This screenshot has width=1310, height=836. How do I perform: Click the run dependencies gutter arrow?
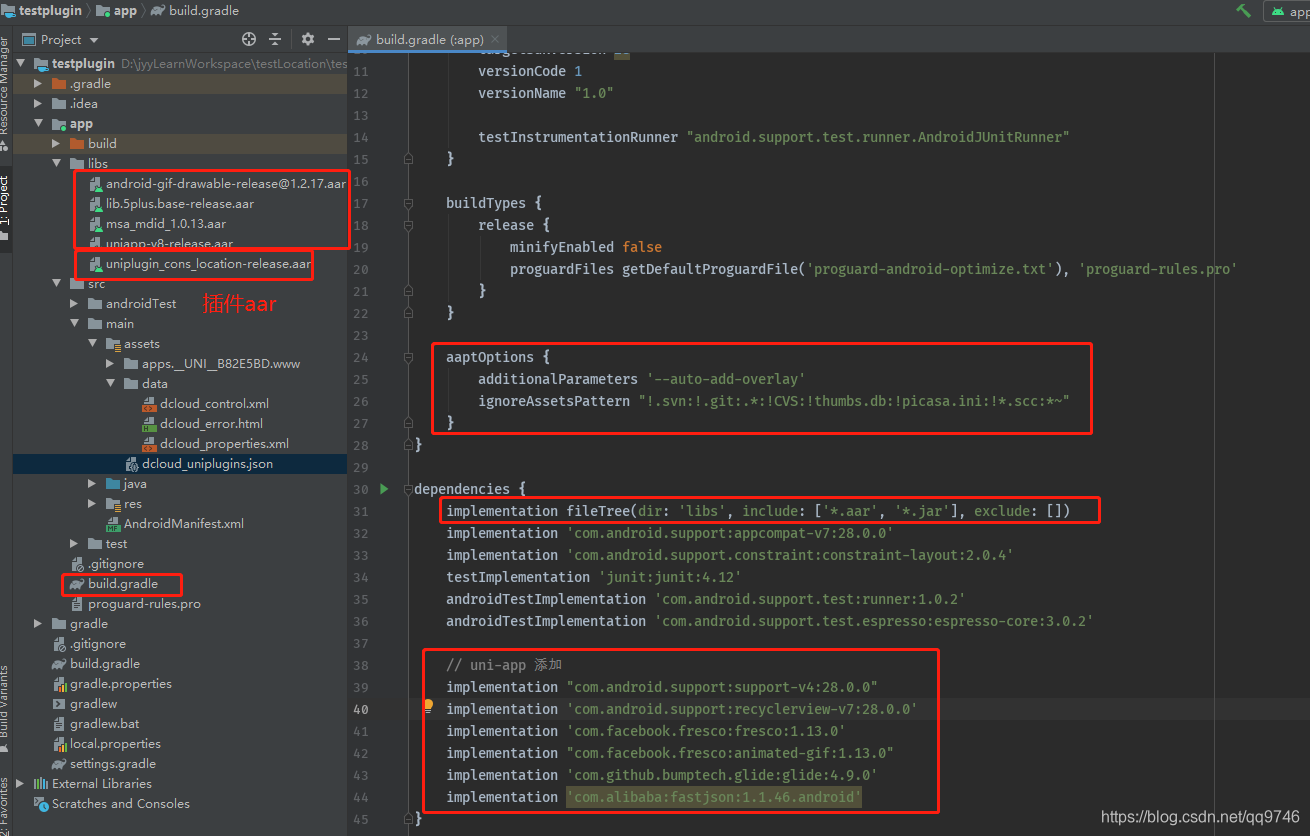384,489
